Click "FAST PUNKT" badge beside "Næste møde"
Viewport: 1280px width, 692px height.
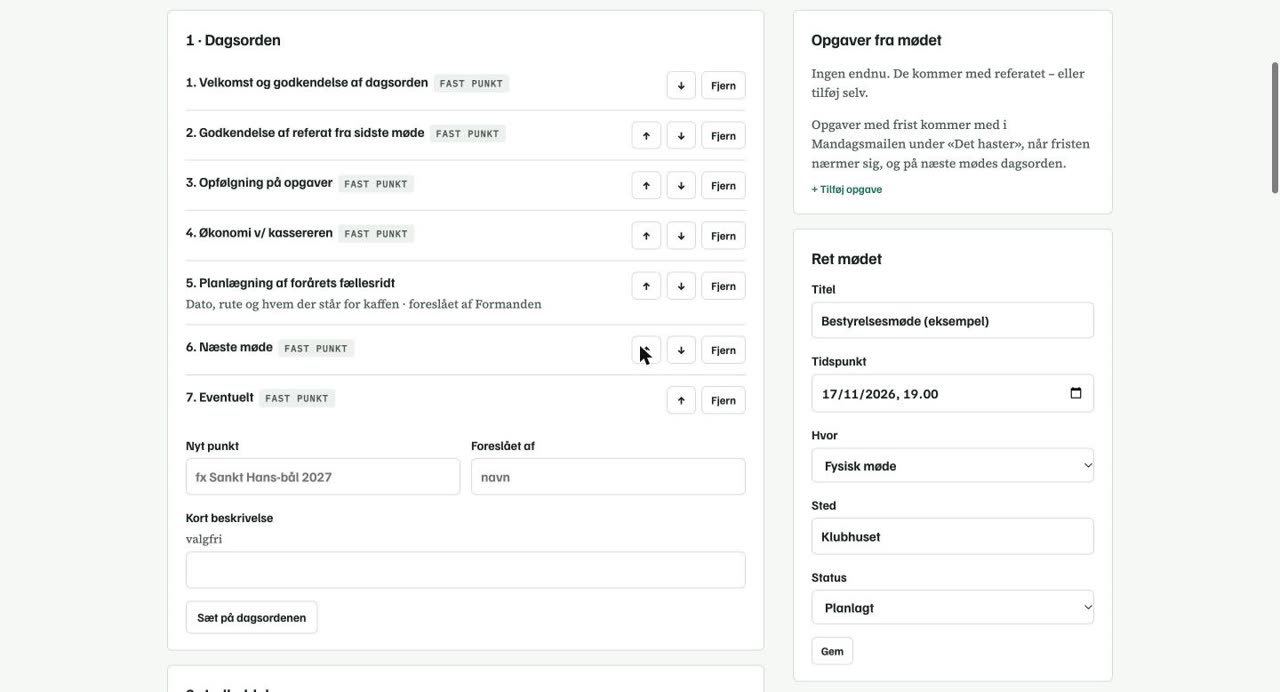(x=316, y=348)
